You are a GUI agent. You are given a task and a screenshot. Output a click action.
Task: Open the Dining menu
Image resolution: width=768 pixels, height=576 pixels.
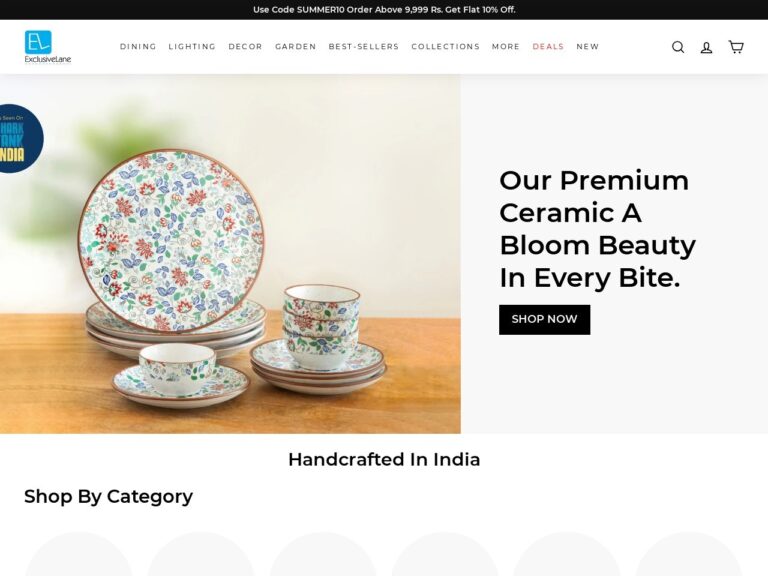[x=138, y=47]
